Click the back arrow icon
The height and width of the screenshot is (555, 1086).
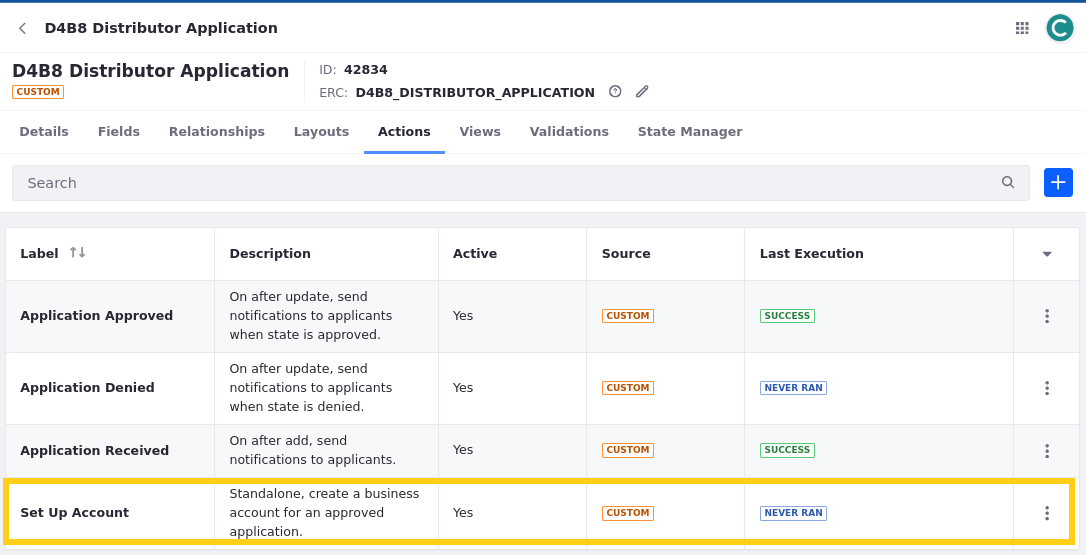(x=22, y=28)
